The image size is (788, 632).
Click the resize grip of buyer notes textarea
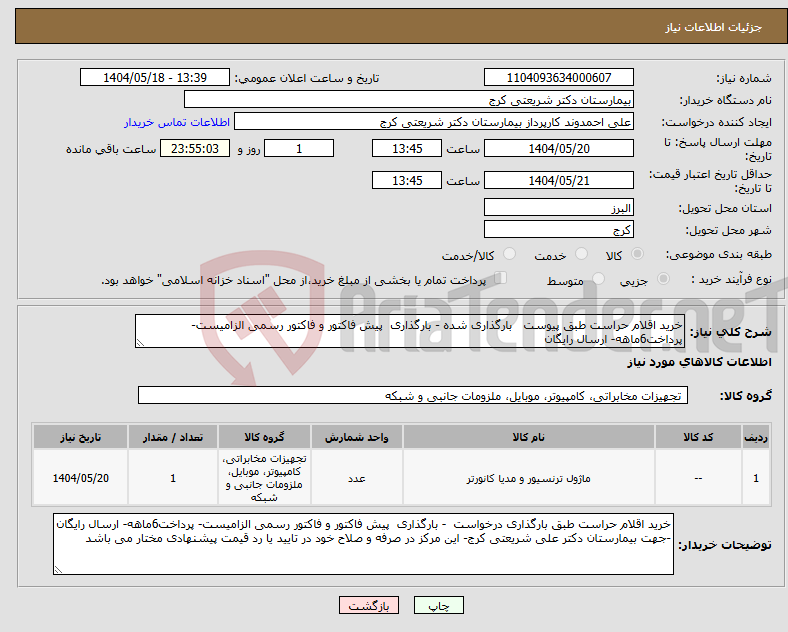pyautogui.click(x=58, y=569)
